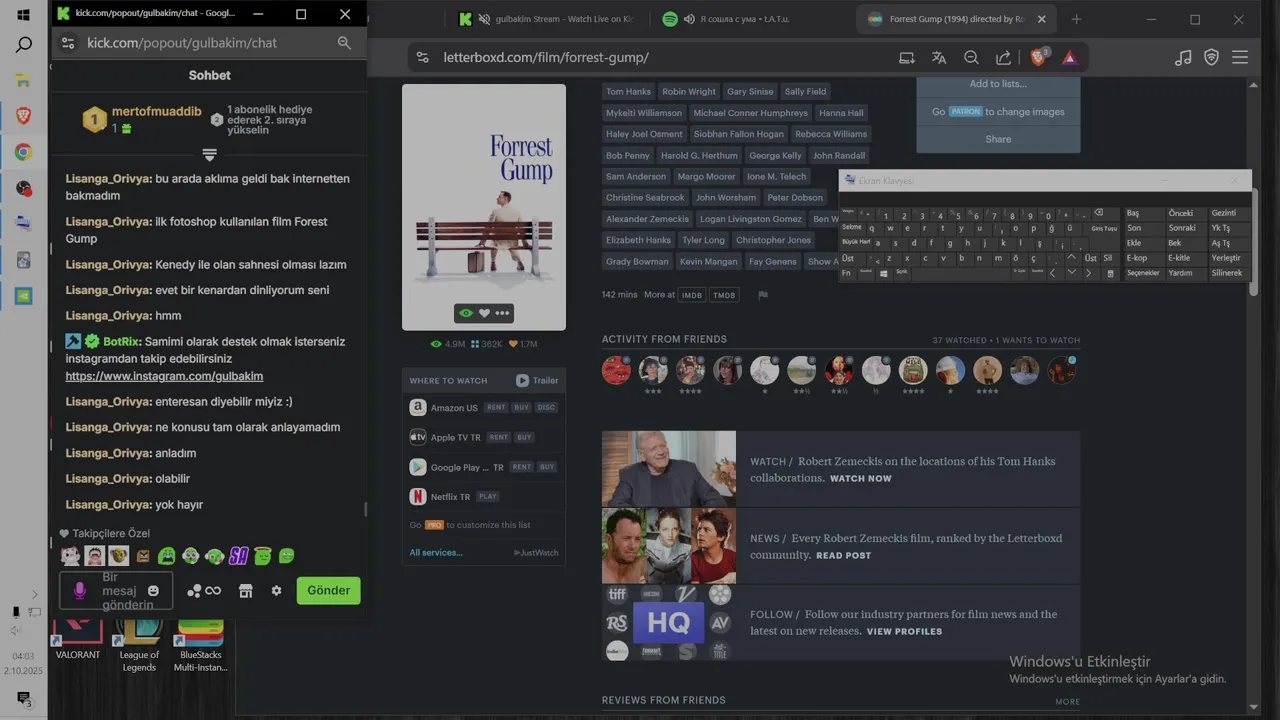Open the instagram.com/gulbakim chat link
This screenshot has width=1280, height=720.
[164, 376]
